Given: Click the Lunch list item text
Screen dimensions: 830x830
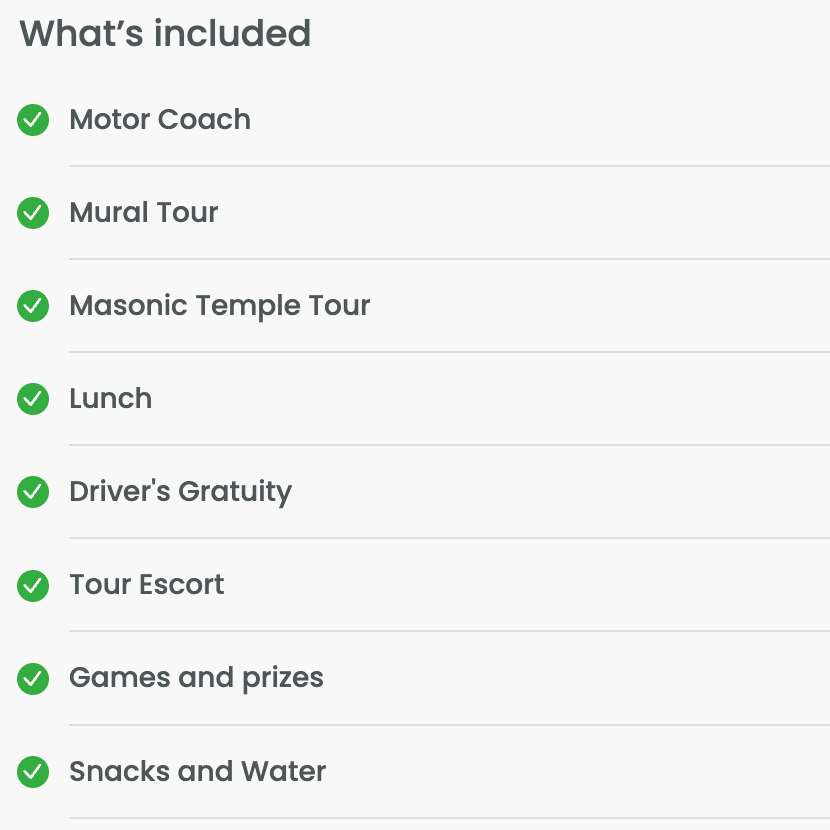Looking at the screenshot, I should (110, 398).
